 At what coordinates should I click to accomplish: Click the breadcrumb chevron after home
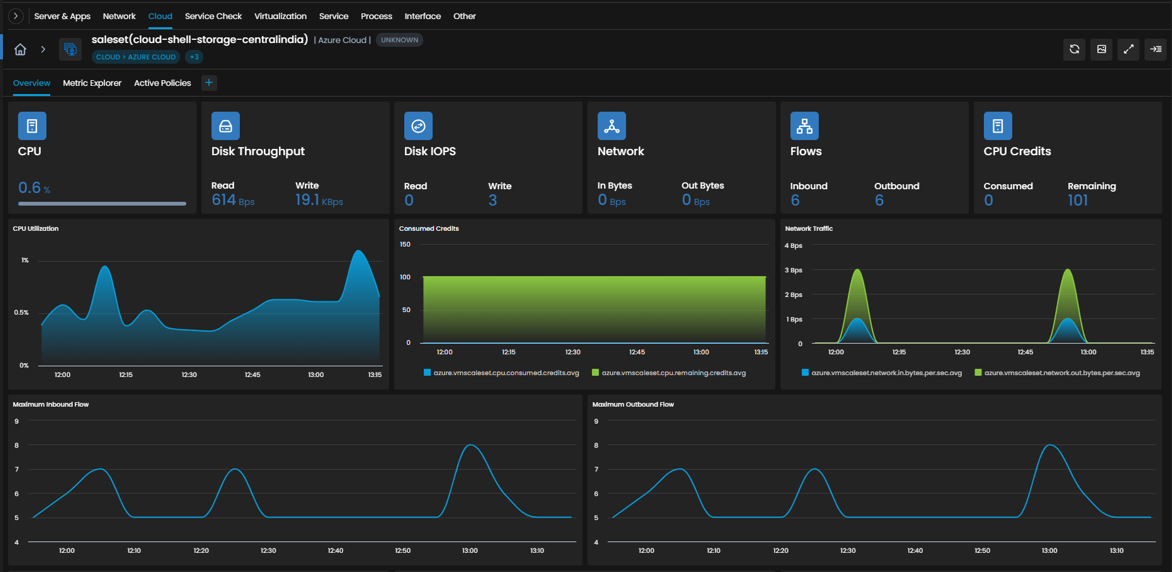click(x=43, y=49)
